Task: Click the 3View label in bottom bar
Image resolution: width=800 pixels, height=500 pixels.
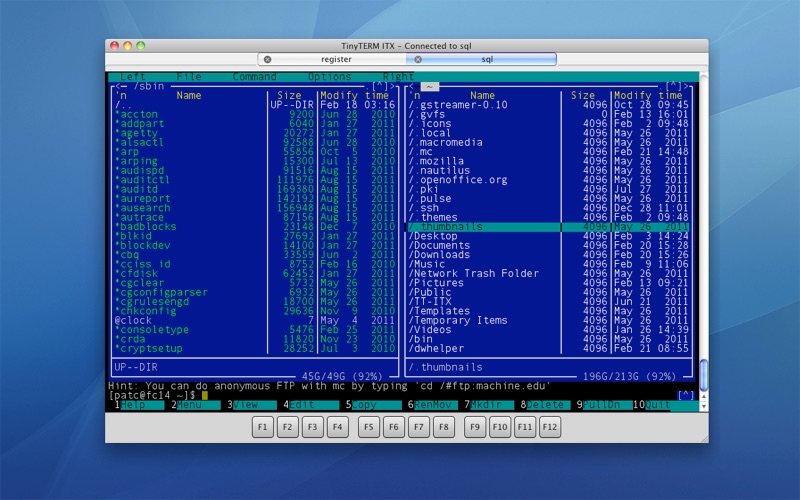Action: pos(252,405)
